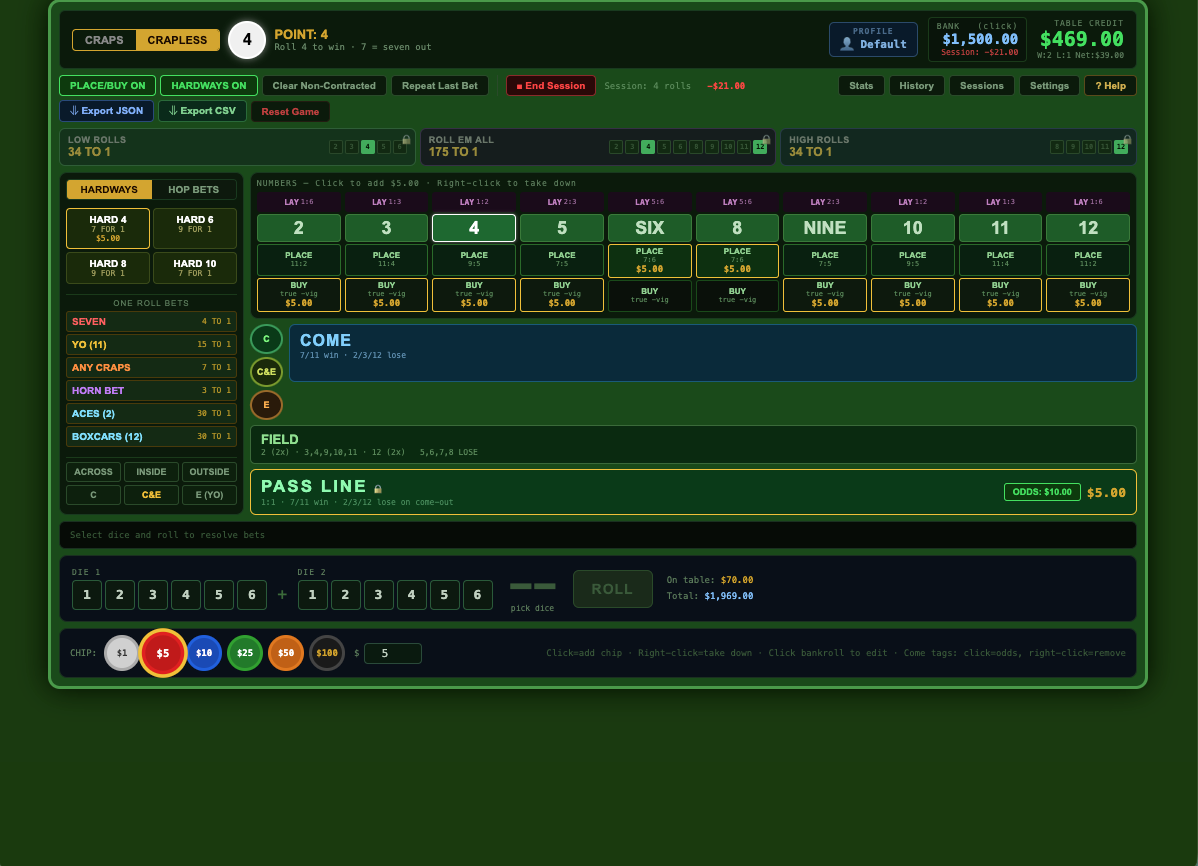Switch to Crapless mode
The image size is (1198, 866).
[x=177, y=40]
